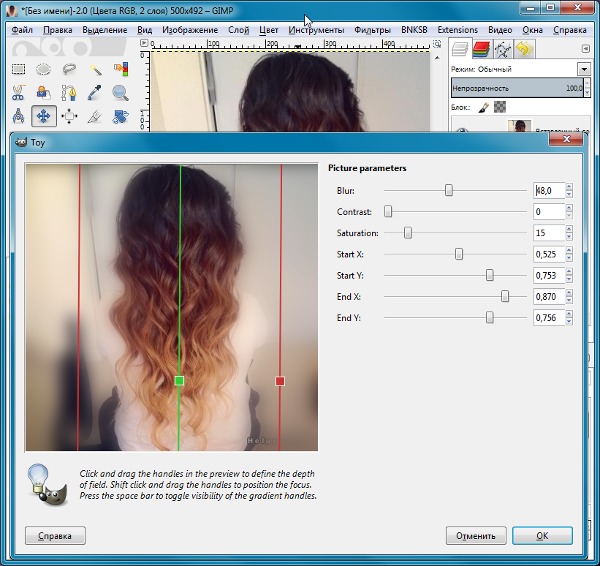
Task: Click the Saturation value input field
Action: click(550, 233)
